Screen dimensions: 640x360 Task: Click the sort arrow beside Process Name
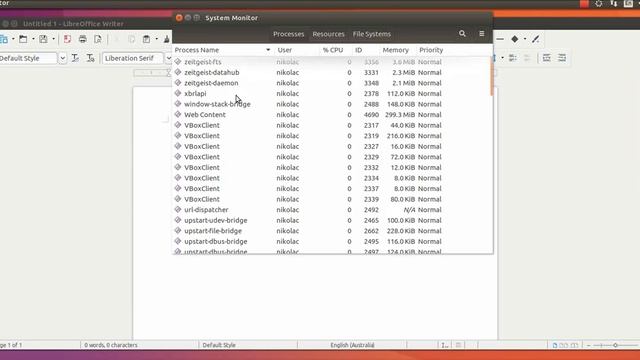click(268, 50)
